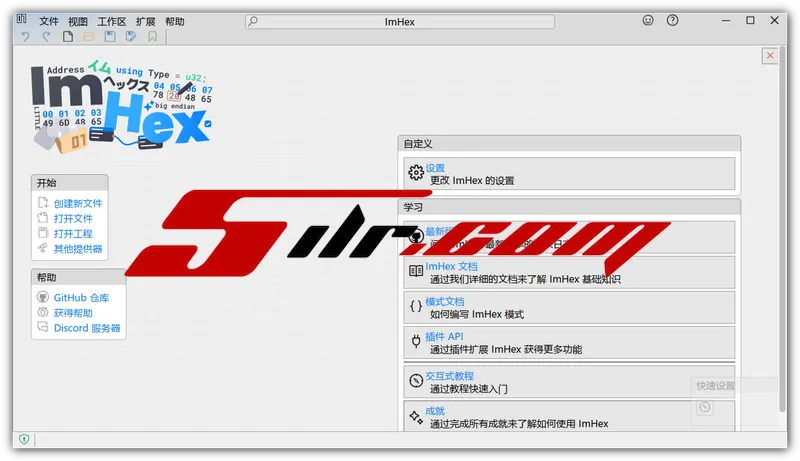The width and height of the screenshot is (800, 461).
Task: Click the question mark help icon
Action: [672, 20]
